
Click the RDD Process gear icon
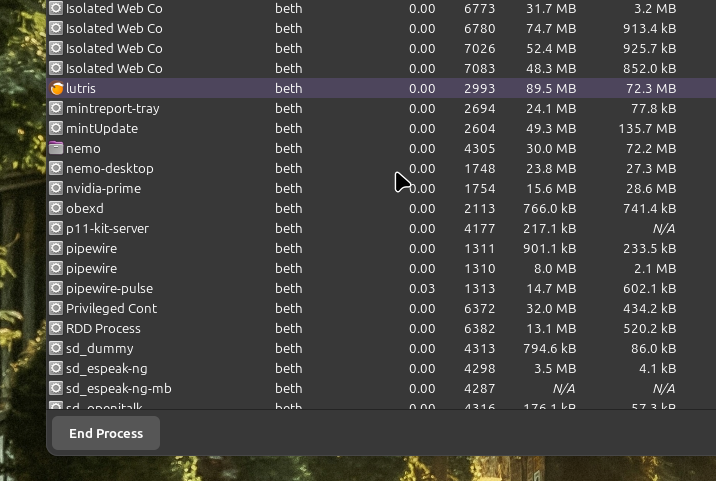coord(57,328)
